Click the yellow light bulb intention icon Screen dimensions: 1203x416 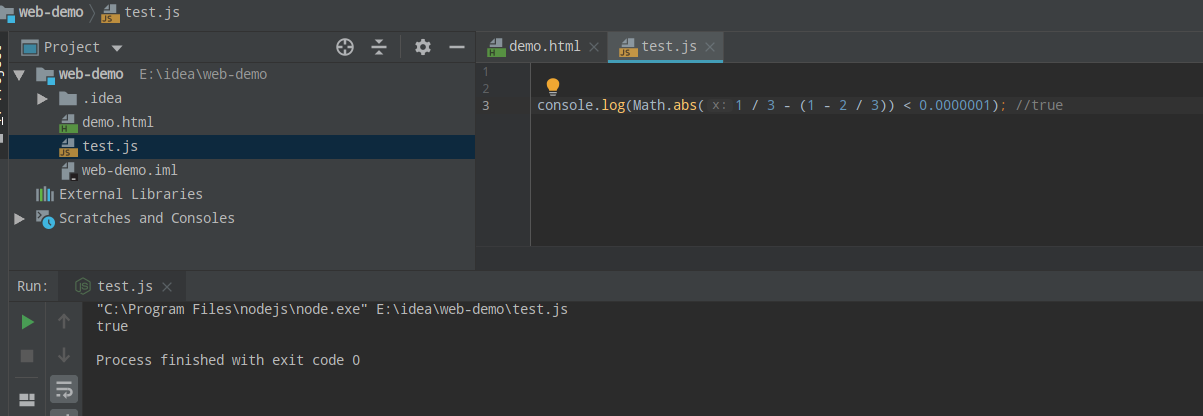[552, 87]
